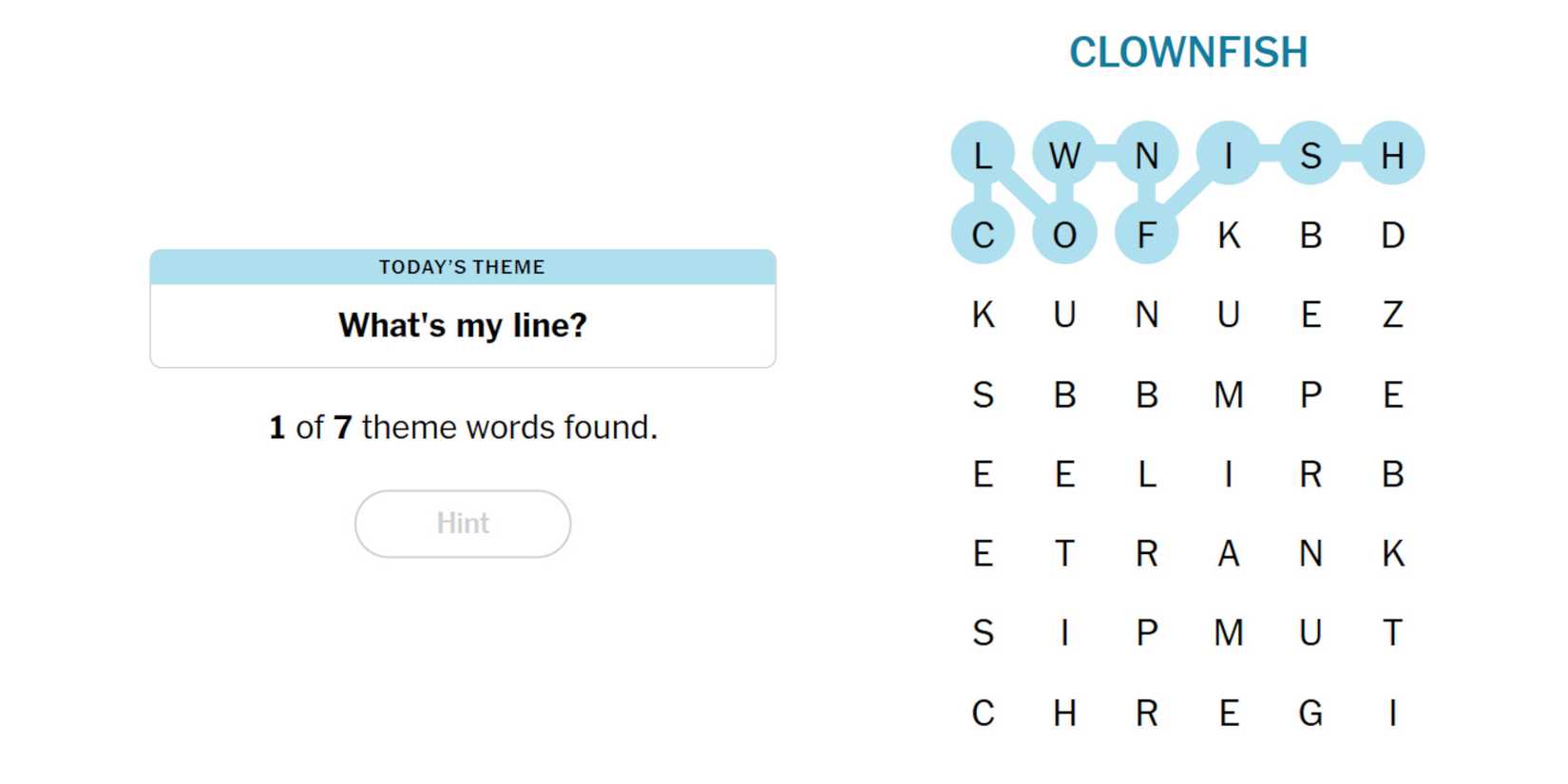Select the H in the bottom row
Image resolution: width=1568 pixels, height=784 pixels.
click(x=1064, y=713)
